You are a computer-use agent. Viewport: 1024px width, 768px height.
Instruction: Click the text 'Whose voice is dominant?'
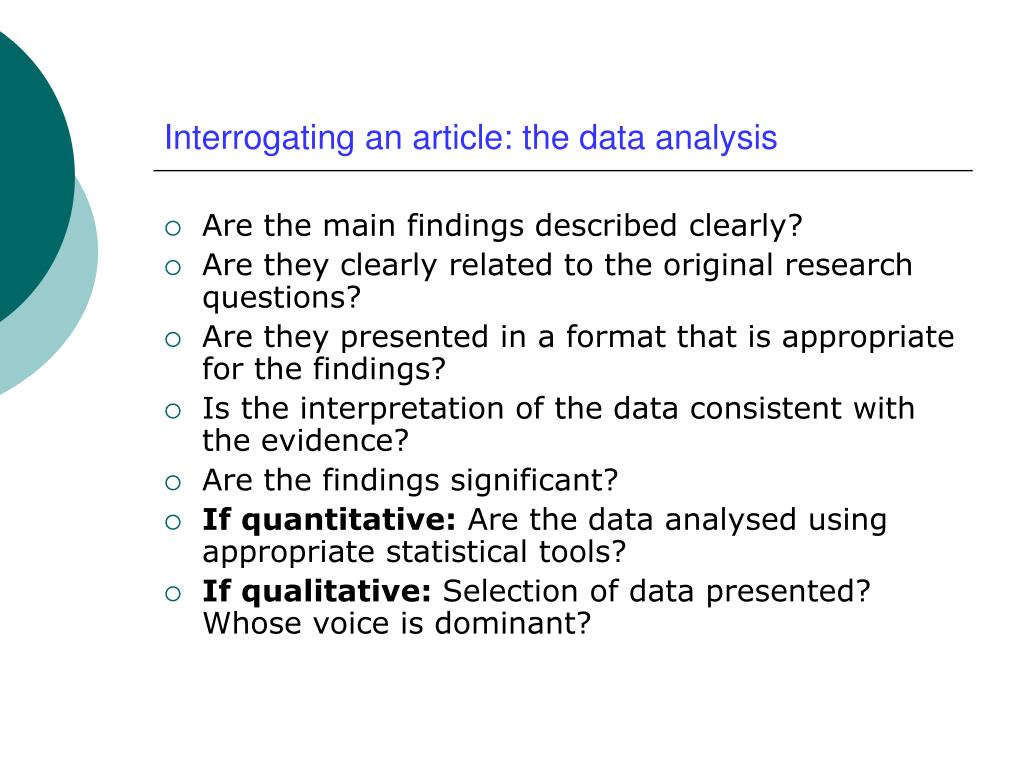coord(397,624)
